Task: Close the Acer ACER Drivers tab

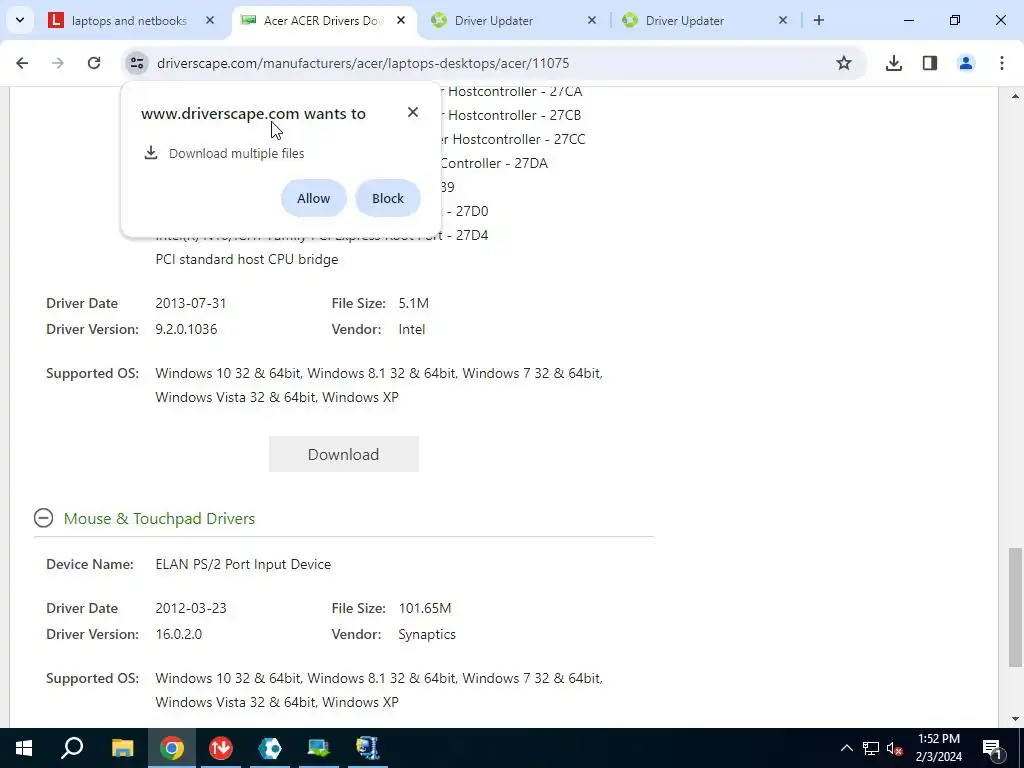Action: pyautogui.click(x=401, y=20)
